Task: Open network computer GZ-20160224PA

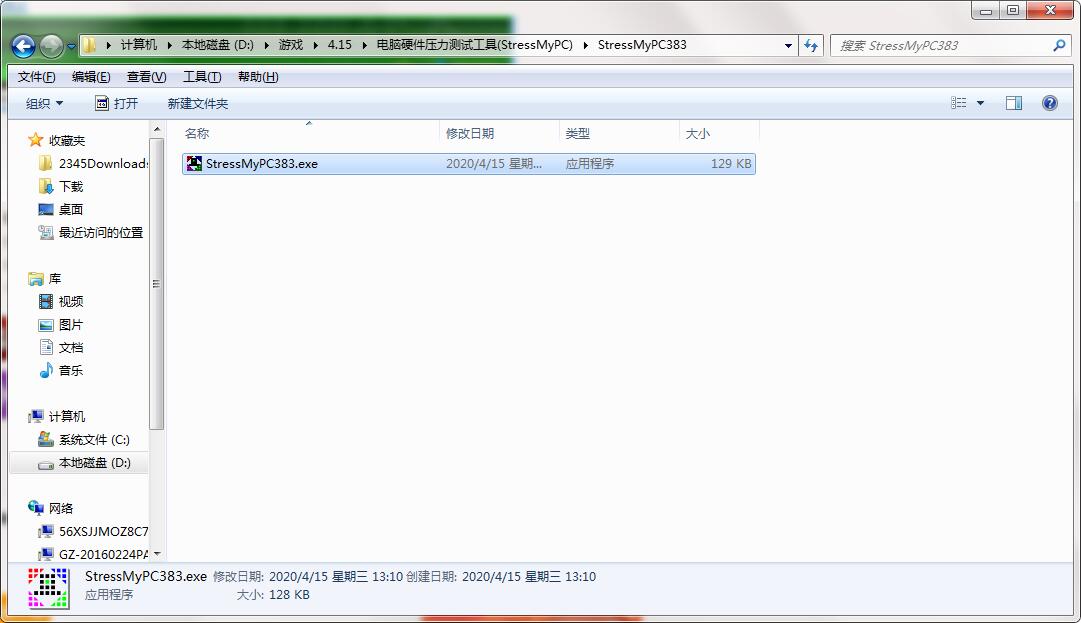Action: (x=93, y=554)
